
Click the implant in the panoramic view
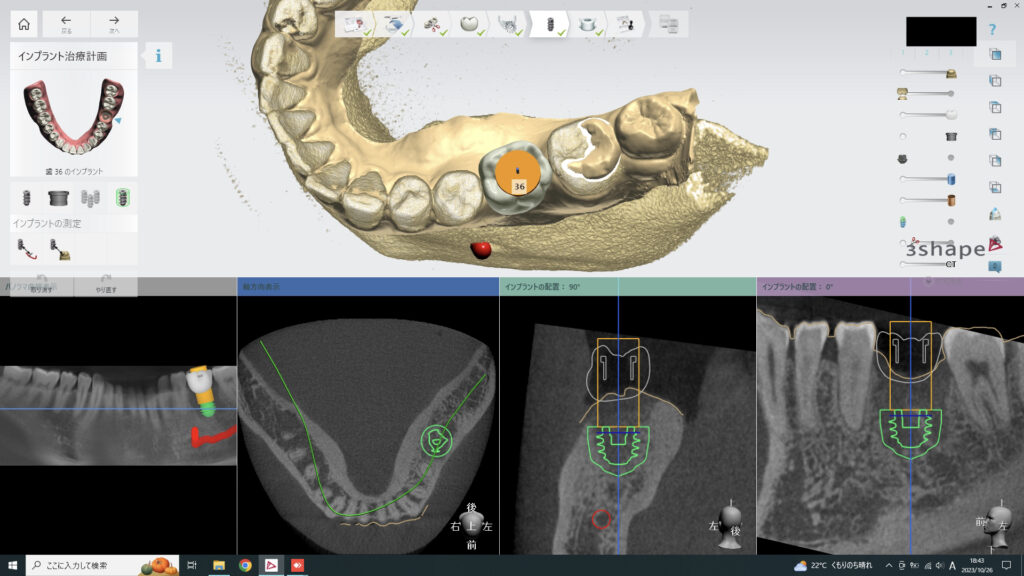click(x=202, y=391)
